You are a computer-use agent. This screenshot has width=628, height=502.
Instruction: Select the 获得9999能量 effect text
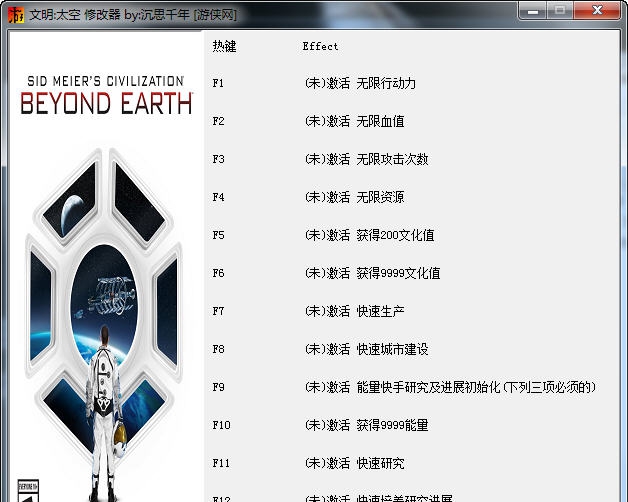coord(392,425)
